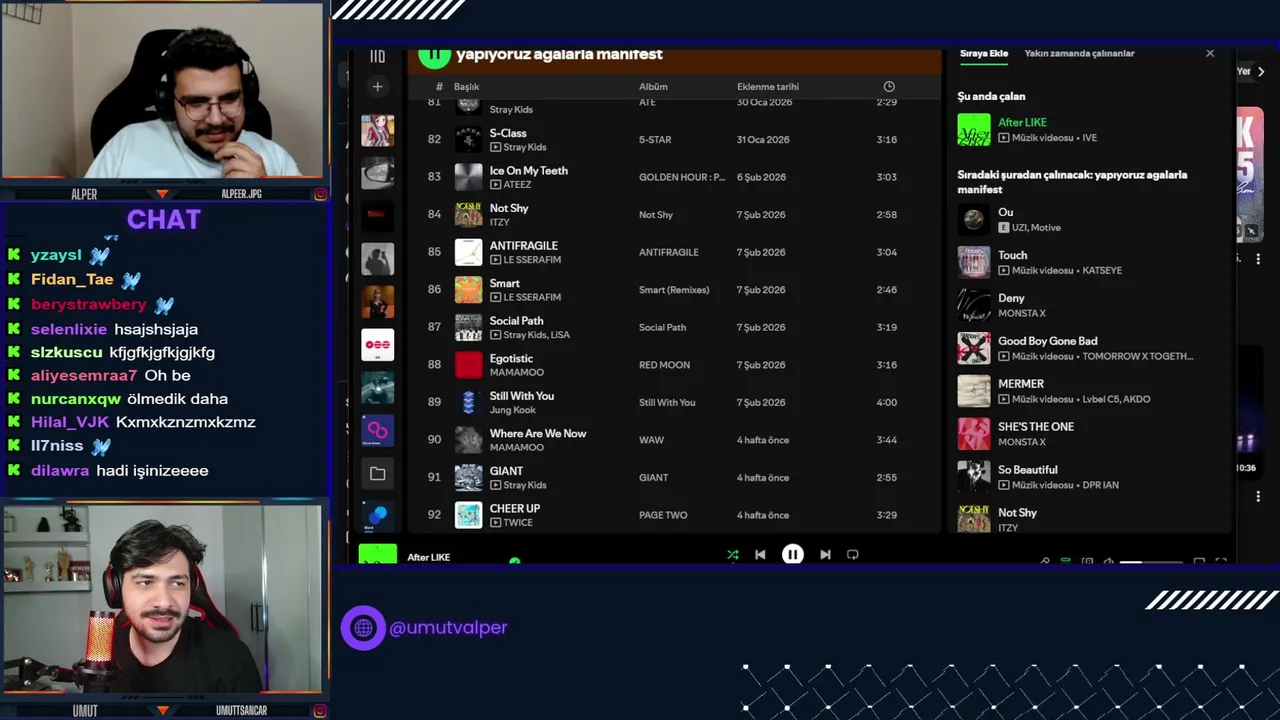
Task: Sort by the Başlık column header
Action: 466,87
